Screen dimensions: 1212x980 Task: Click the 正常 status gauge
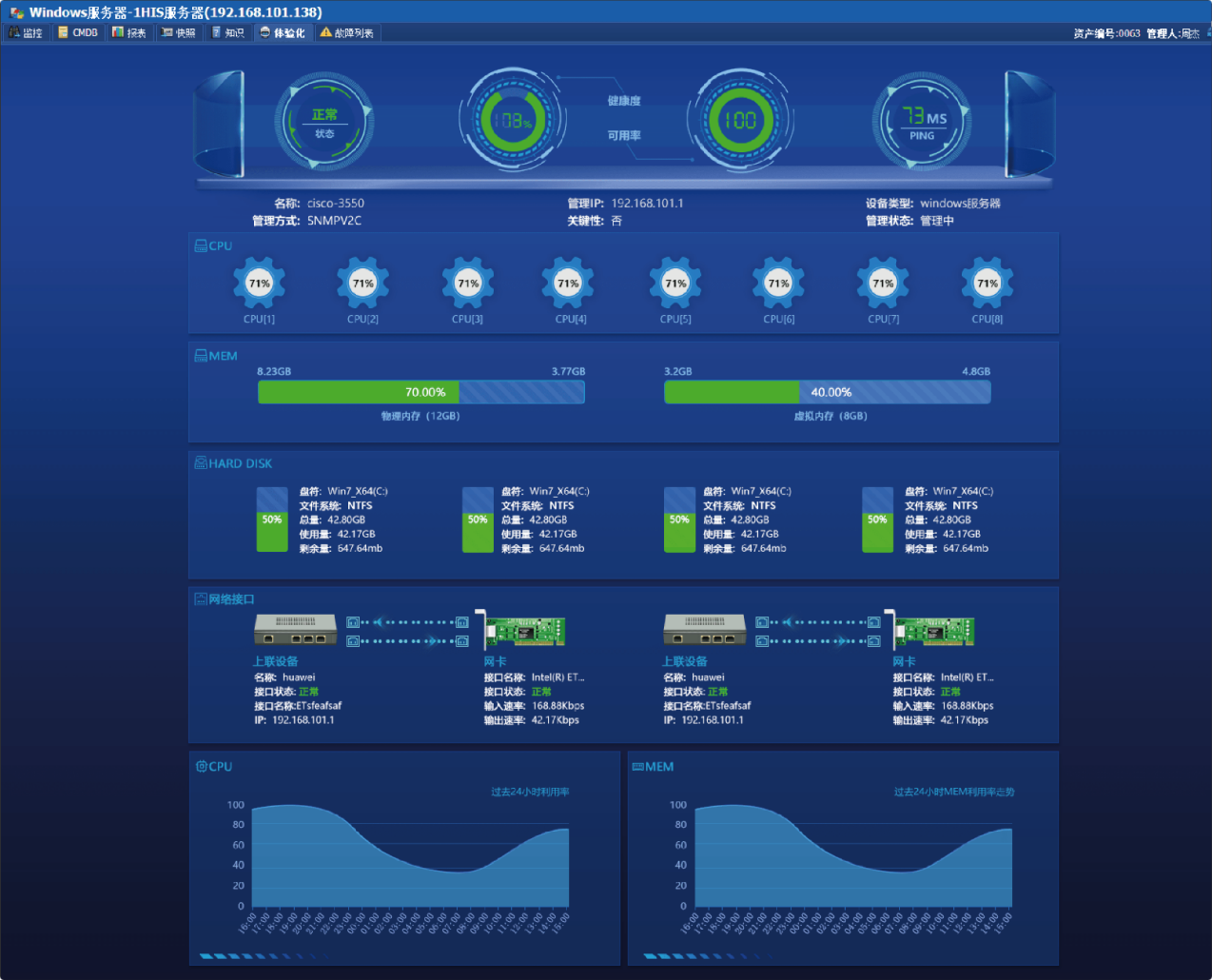tap(324, 122)
